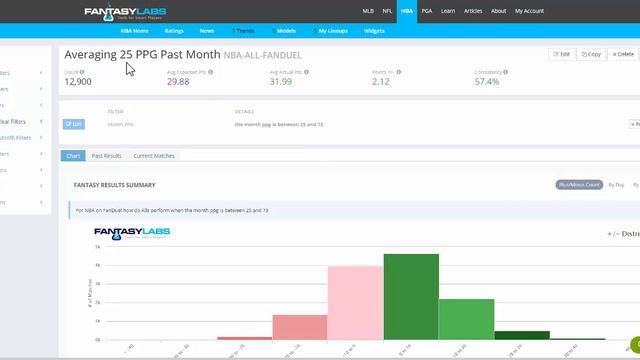Select the NBA menu item
This screenshot has height=360, width=640.
click(407, 11)
